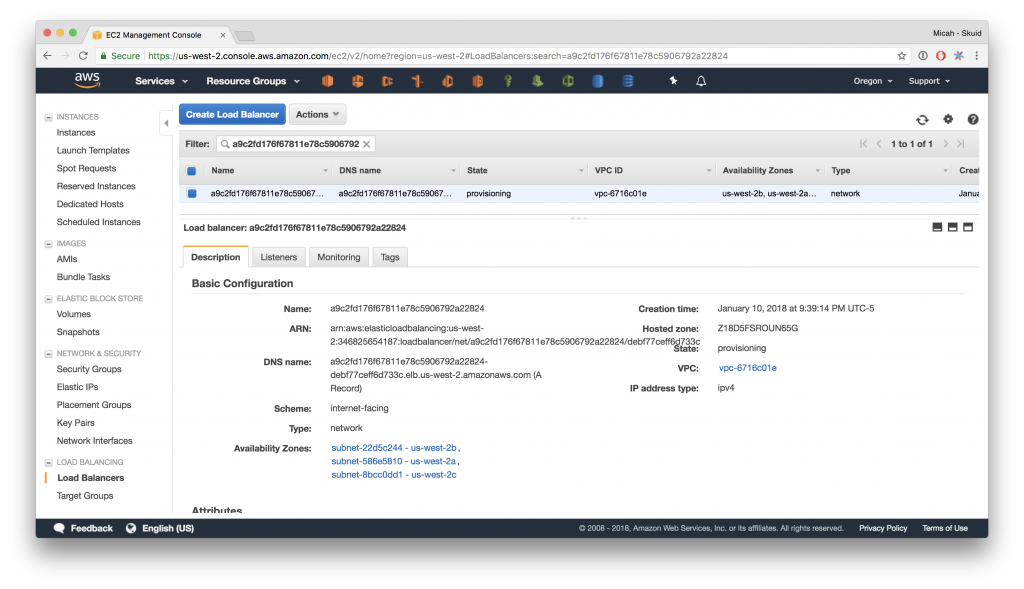The image size is (1024, 589).
Task: Go to next page of results
Action: coord(946,144)
